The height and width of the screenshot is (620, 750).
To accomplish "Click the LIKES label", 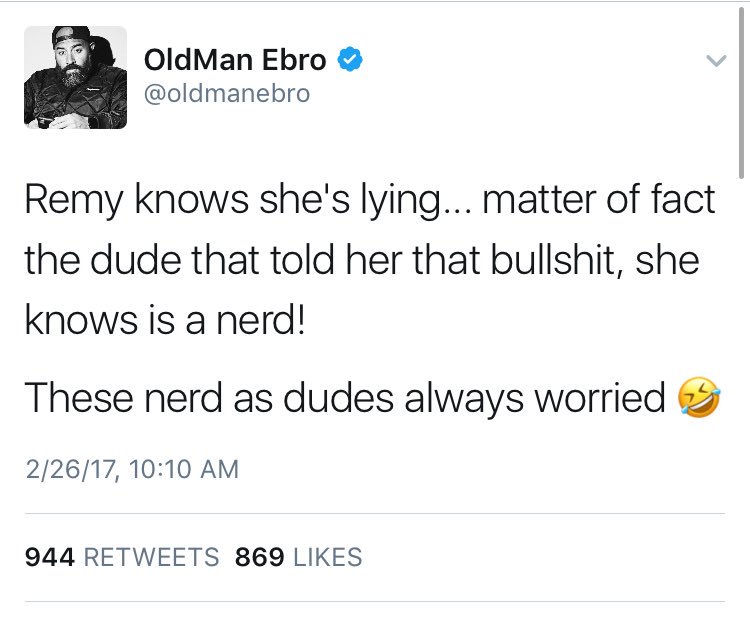I will point(328,557).
